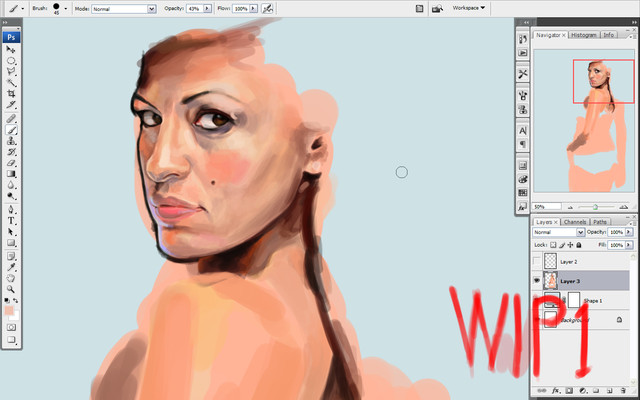The image size is (640, 400).
Task: Select the Dodge/Burn tool
Action: 11,196
